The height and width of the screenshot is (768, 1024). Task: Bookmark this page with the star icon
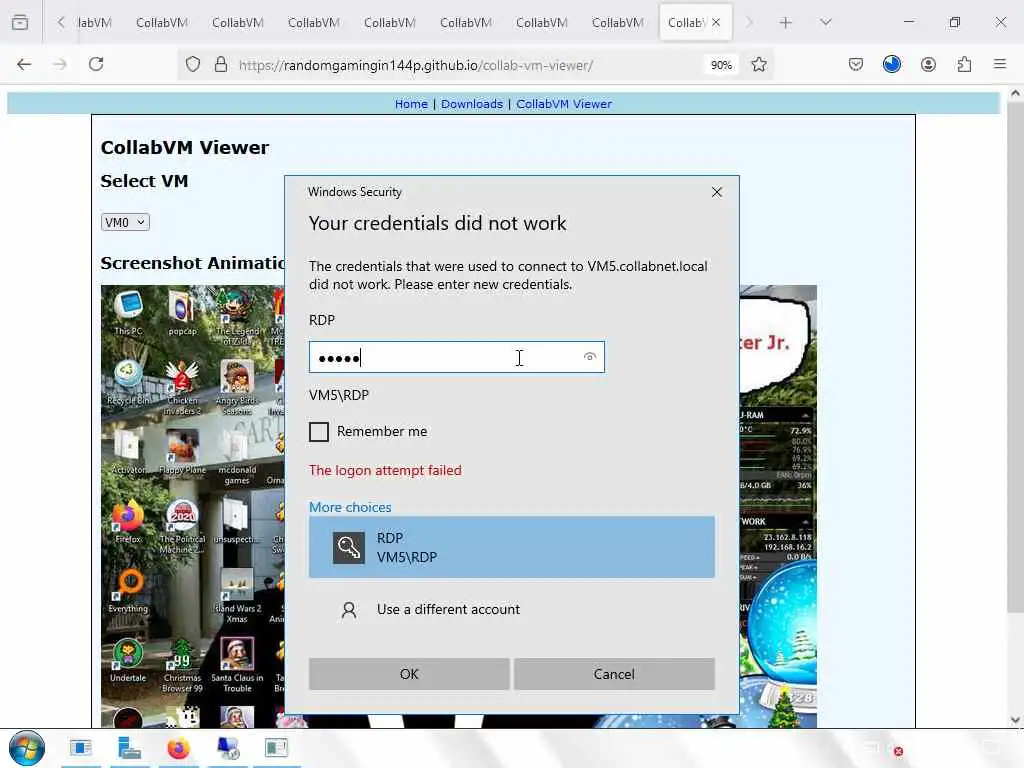(758, 65)
